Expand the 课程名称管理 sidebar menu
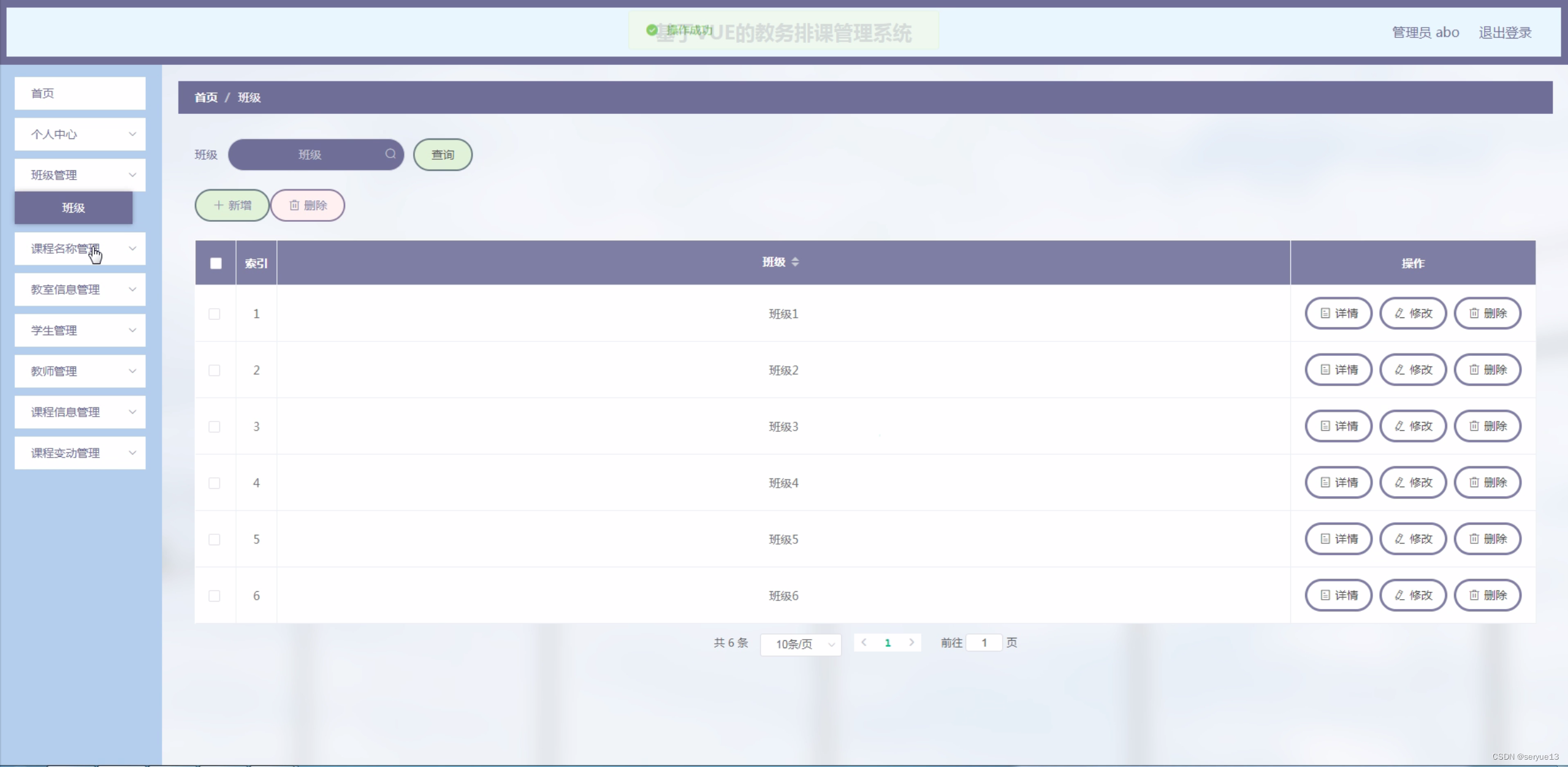 click(x=80, y=249)
